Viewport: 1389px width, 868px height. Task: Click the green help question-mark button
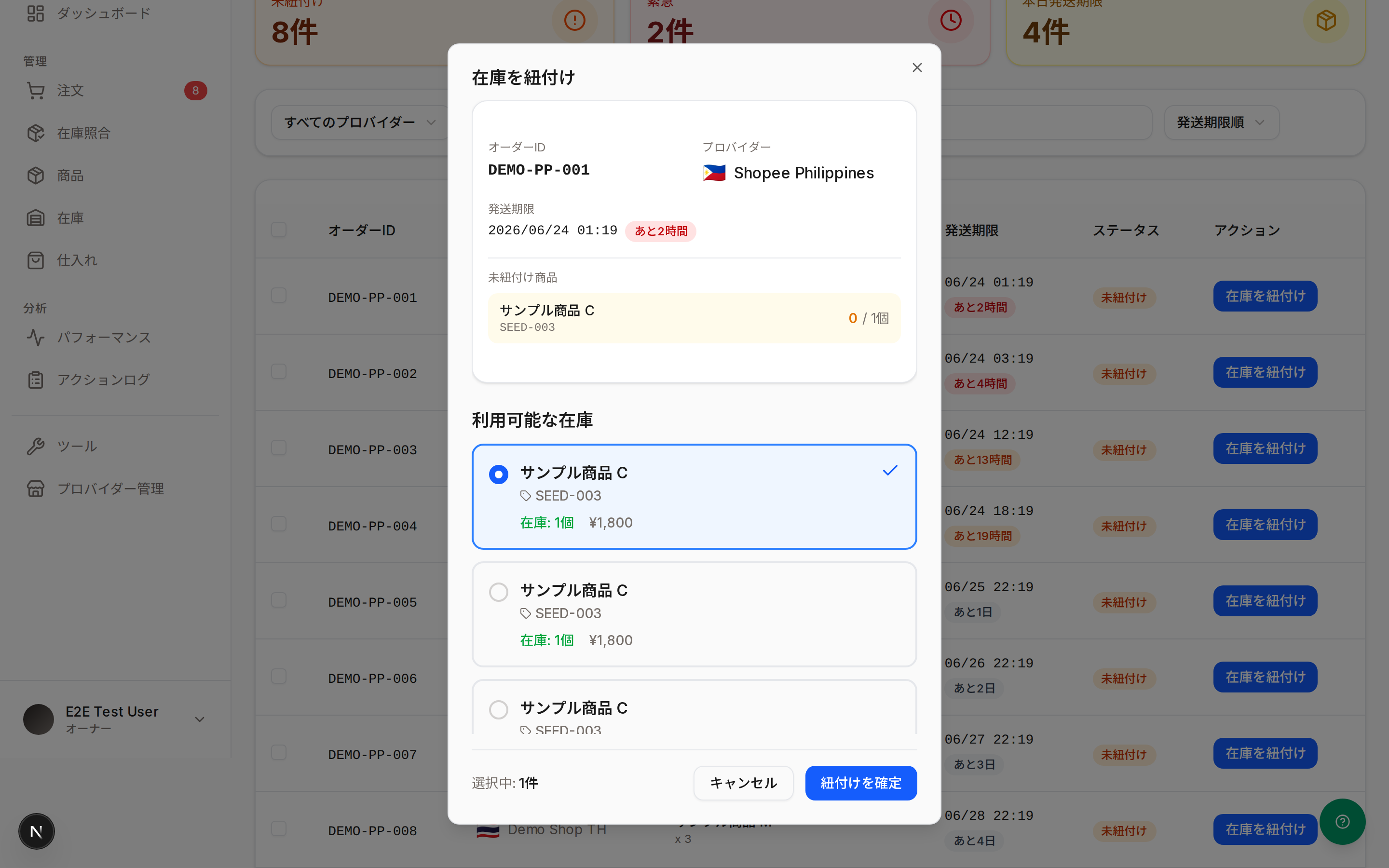1342,822
